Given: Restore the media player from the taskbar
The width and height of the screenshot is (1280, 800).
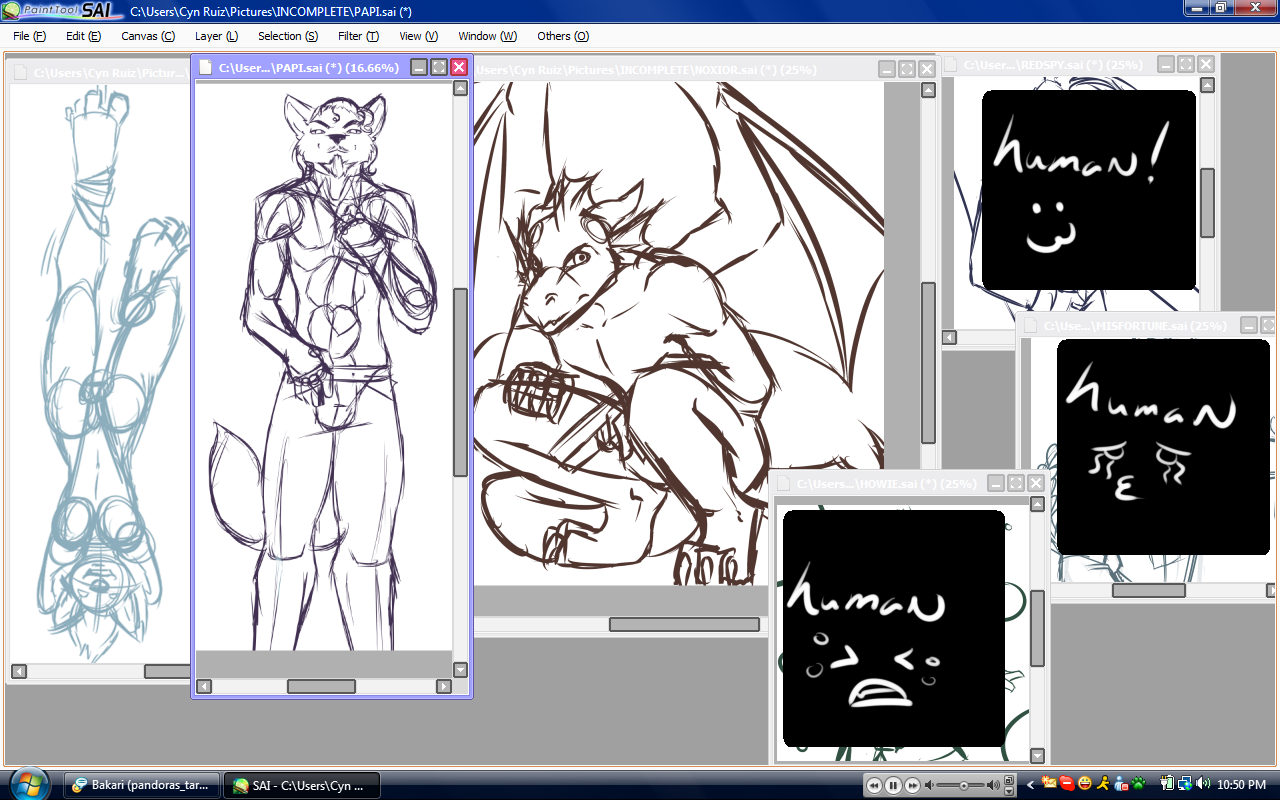Looking at the screenshot, I should pyautogui.click(x=1009, y=779).
